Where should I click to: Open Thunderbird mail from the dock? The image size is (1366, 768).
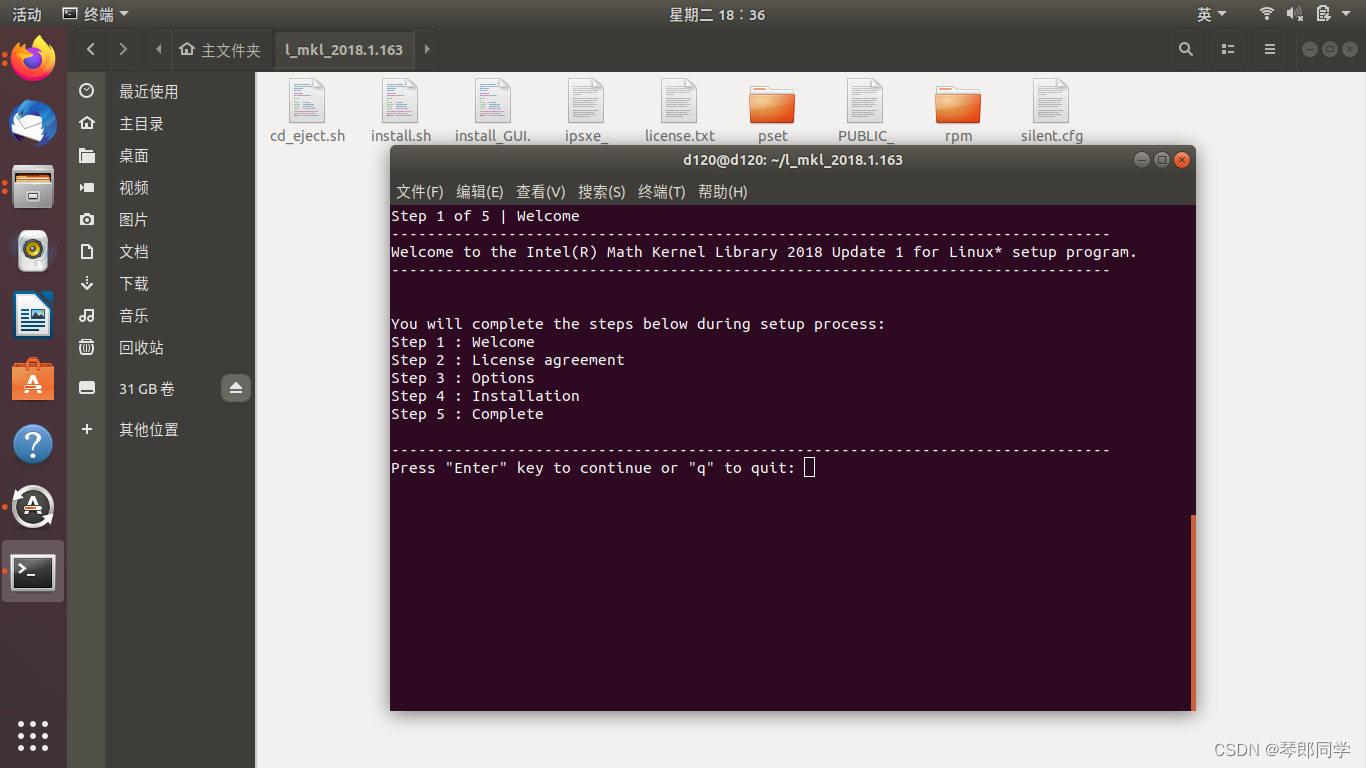(x=33, y=124)
